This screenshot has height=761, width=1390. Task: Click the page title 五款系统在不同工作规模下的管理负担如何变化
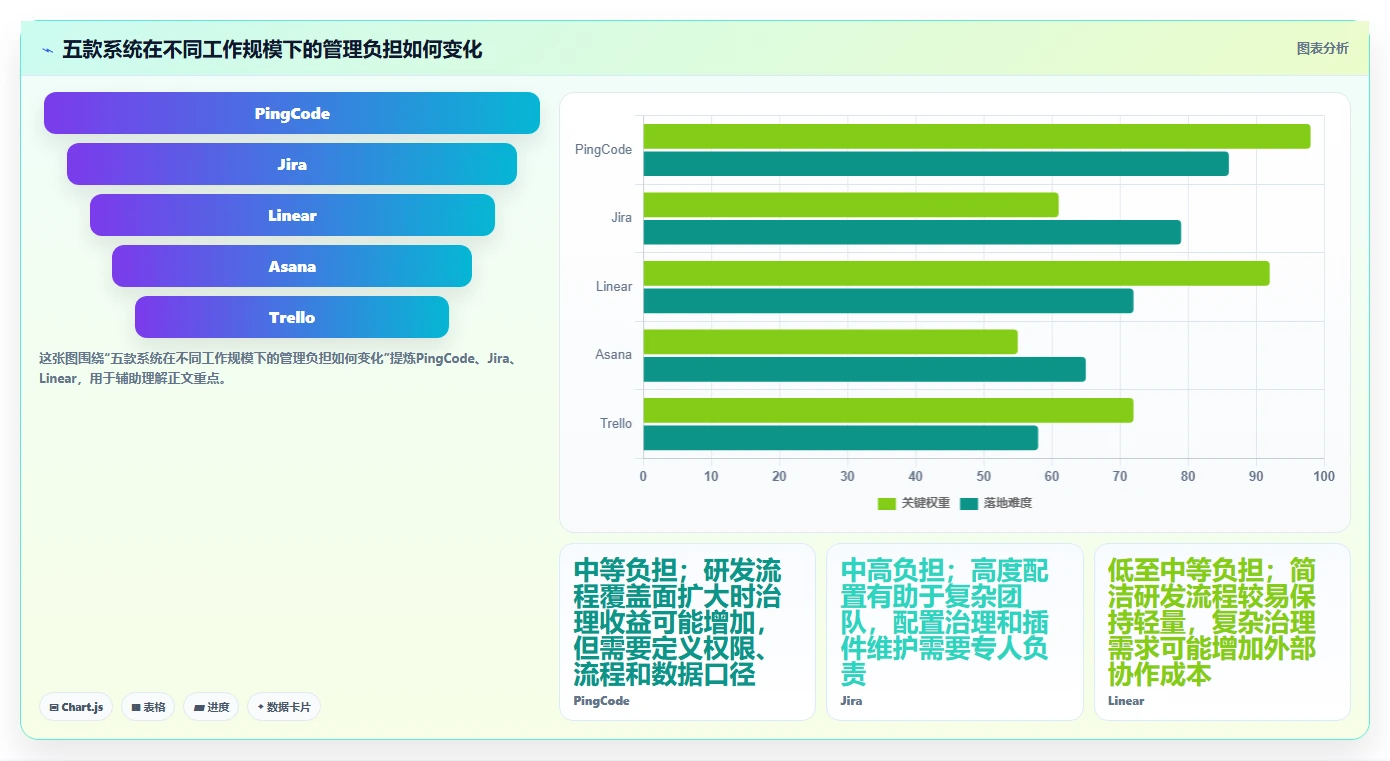click(x=272, y=50)
